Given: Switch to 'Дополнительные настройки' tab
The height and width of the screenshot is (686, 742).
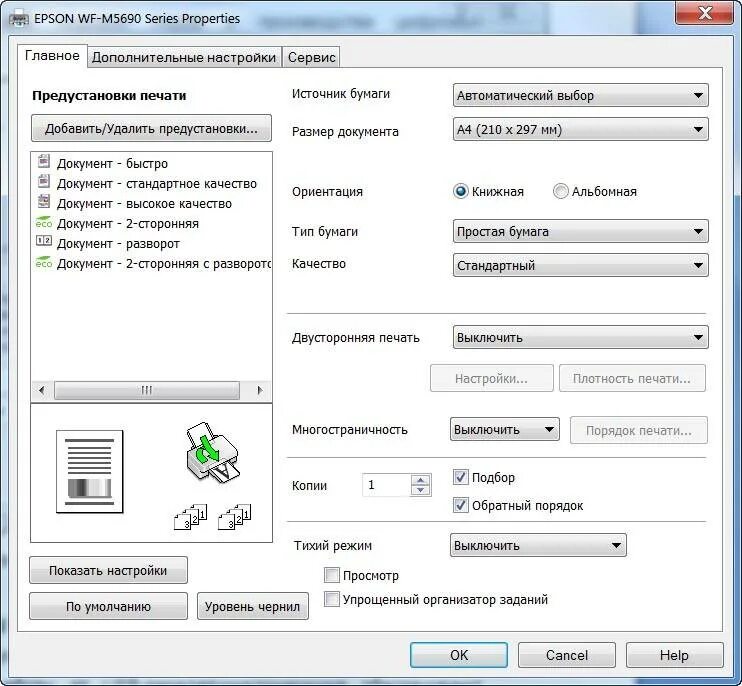Looking at the screenshot, I should coord(184,57).
